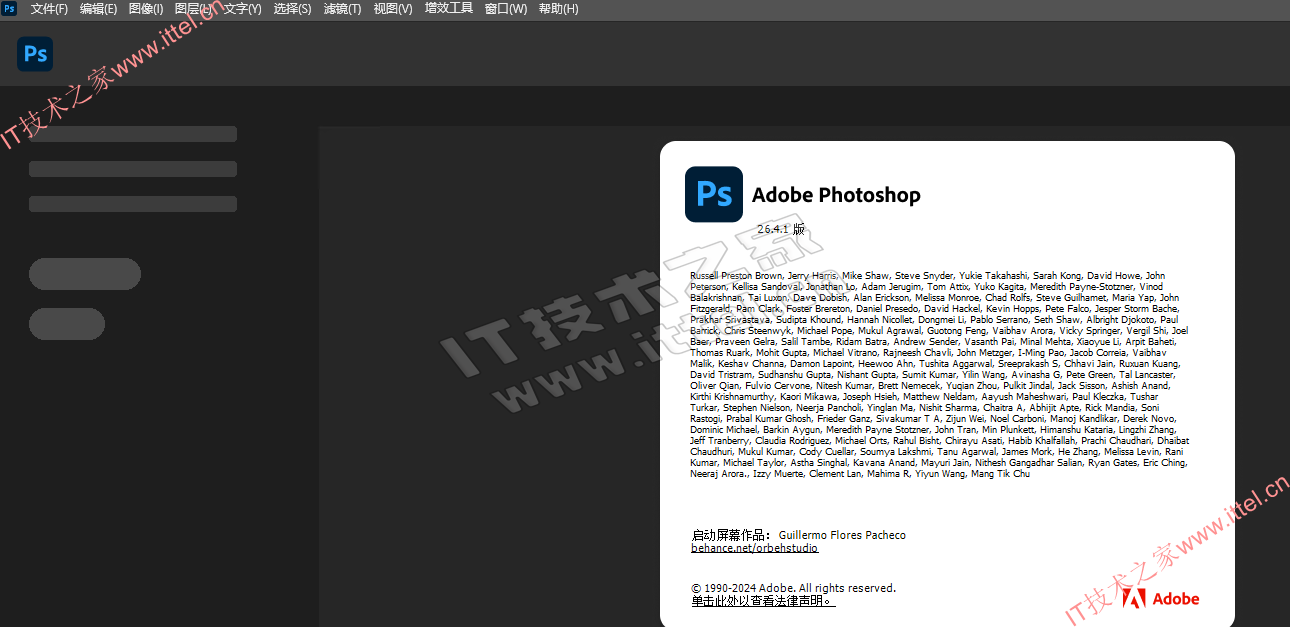Click the red Adobe logo in splash dialog
The image size is (1290, 627).
(x=1160, y=598)
